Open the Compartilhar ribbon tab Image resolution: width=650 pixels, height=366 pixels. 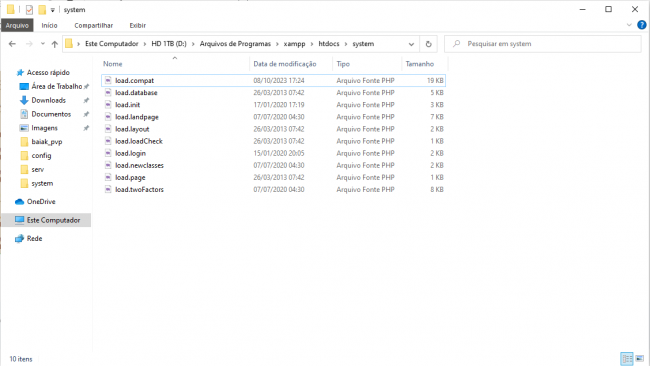click(94, 25)
